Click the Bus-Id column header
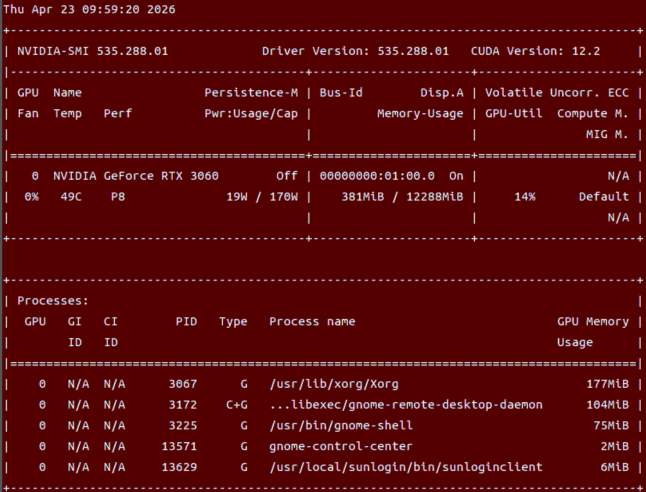646x492 pixels. (341, 93)
